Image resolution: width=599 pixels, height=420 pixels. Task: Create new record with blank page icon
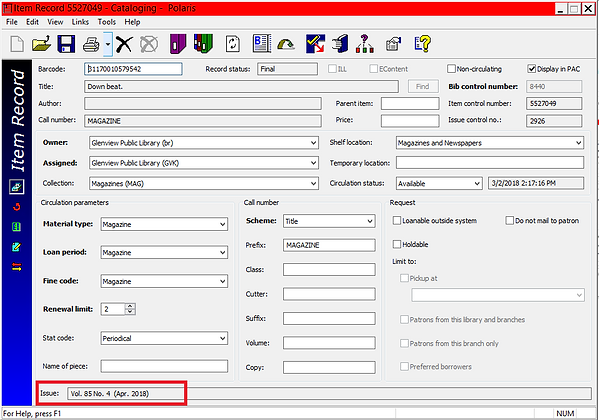(x=17, y=44)
